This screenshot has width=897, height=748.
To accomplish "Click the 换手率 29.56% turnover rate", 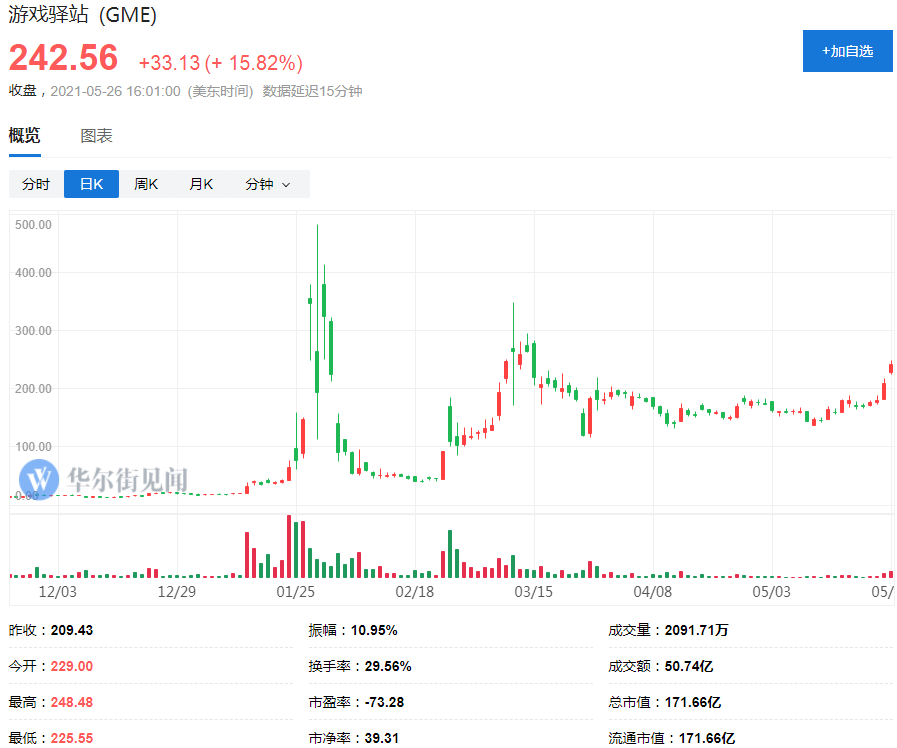I will [388, 666].
